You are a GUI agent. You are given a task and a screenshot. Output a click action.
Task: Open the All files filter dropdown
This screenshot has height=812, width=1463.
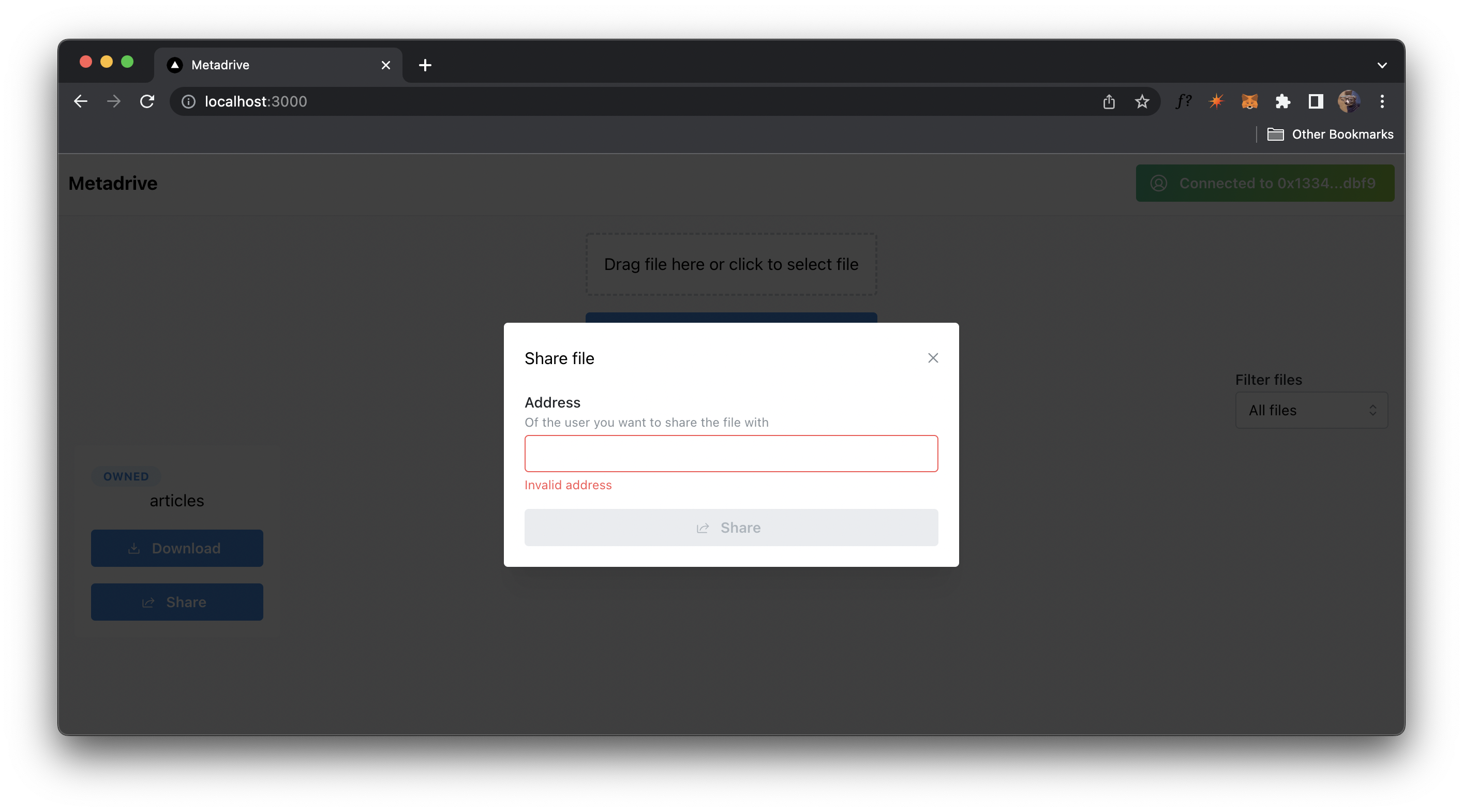(x=1311, y=410)
